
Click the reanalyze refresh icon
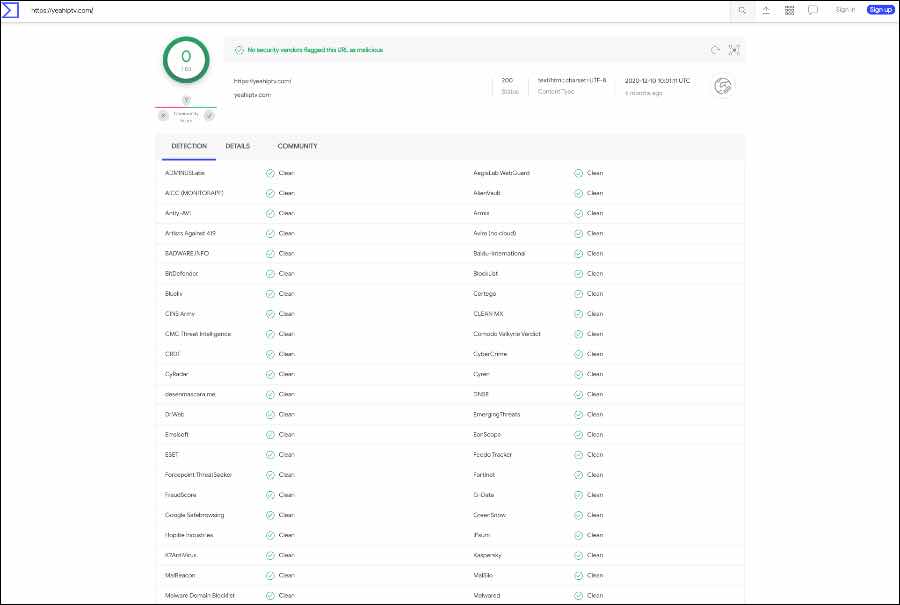(715, 50)
